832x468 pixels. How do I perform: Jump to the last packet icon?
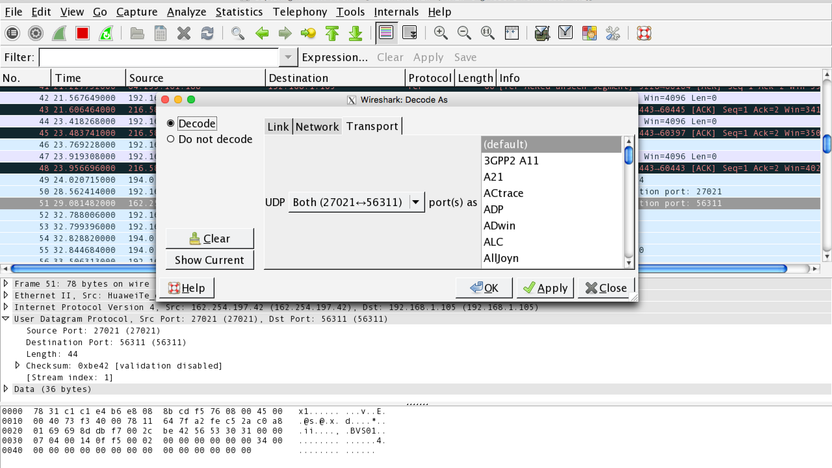pyautogui.click(x=356, y=33)
